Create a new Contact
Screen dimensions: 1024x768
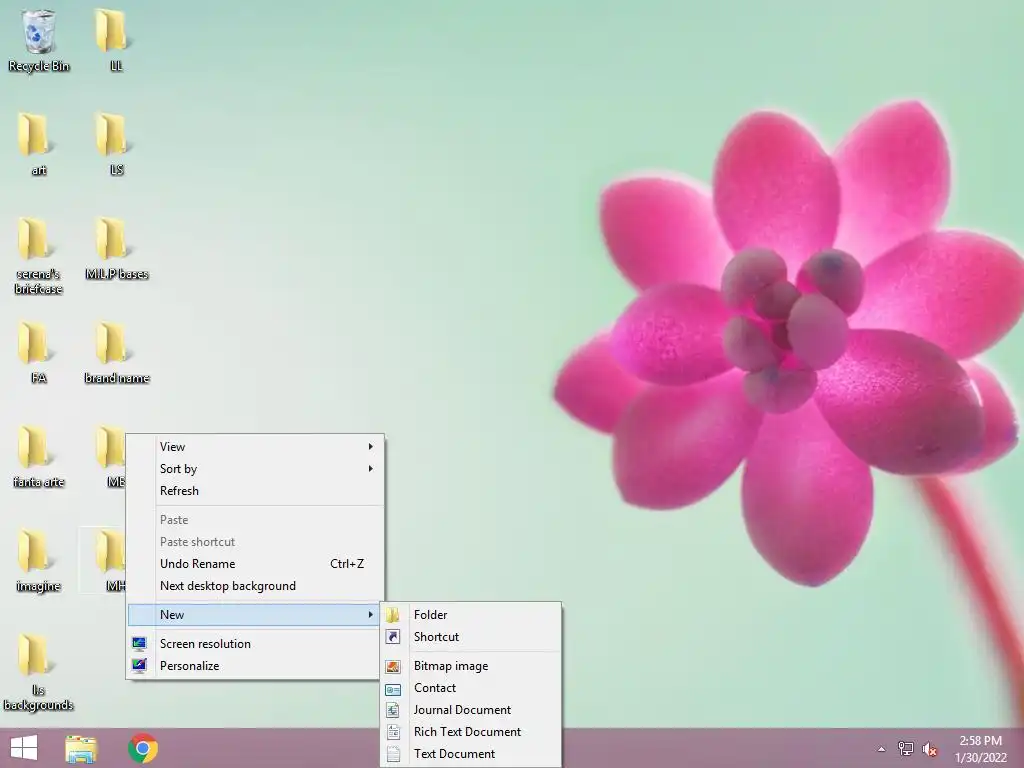coord(471,688)
